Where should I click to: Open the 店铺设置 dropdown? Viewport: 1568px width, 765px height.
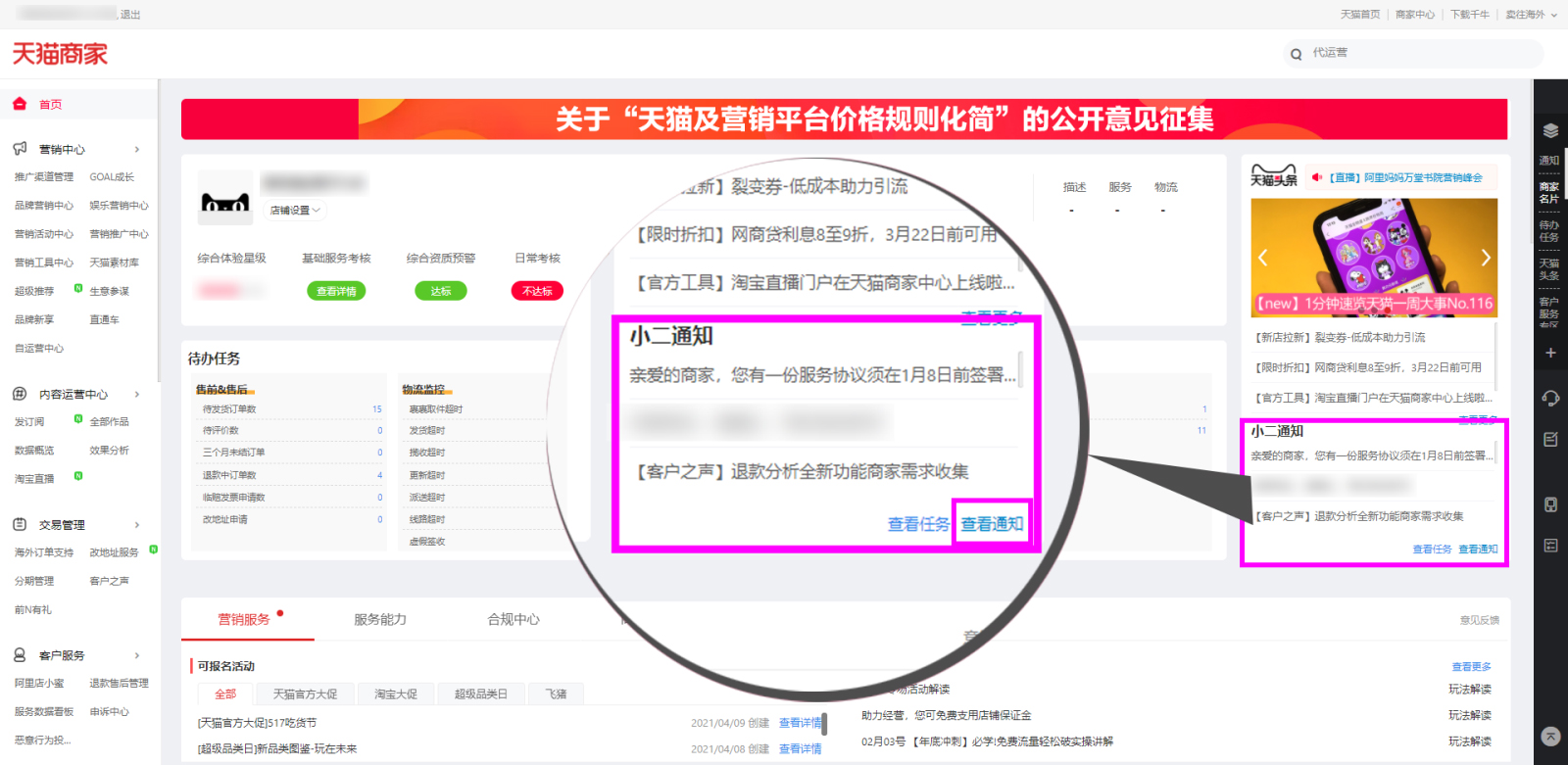295,210
